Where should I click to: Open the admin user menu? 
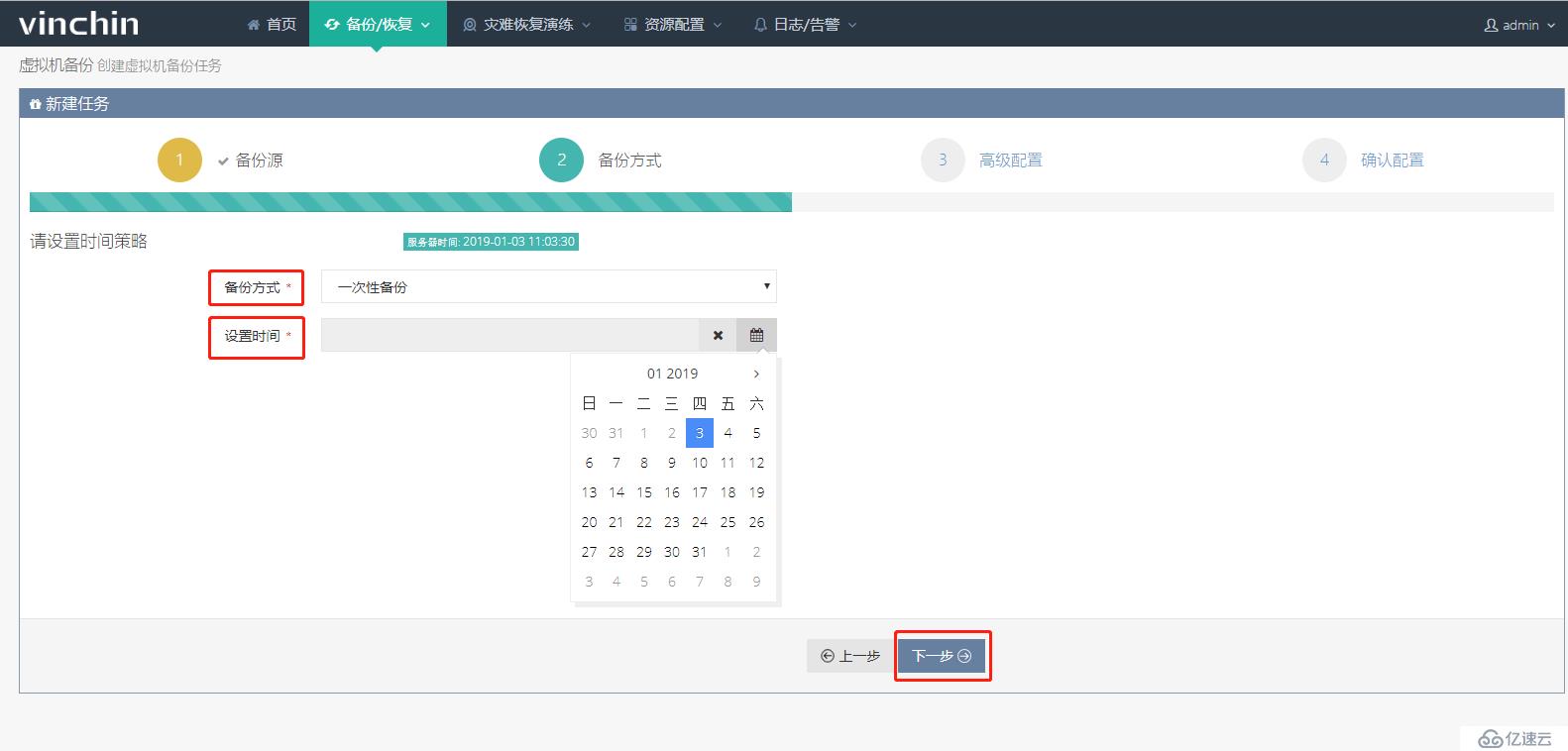pos(1518,25)
